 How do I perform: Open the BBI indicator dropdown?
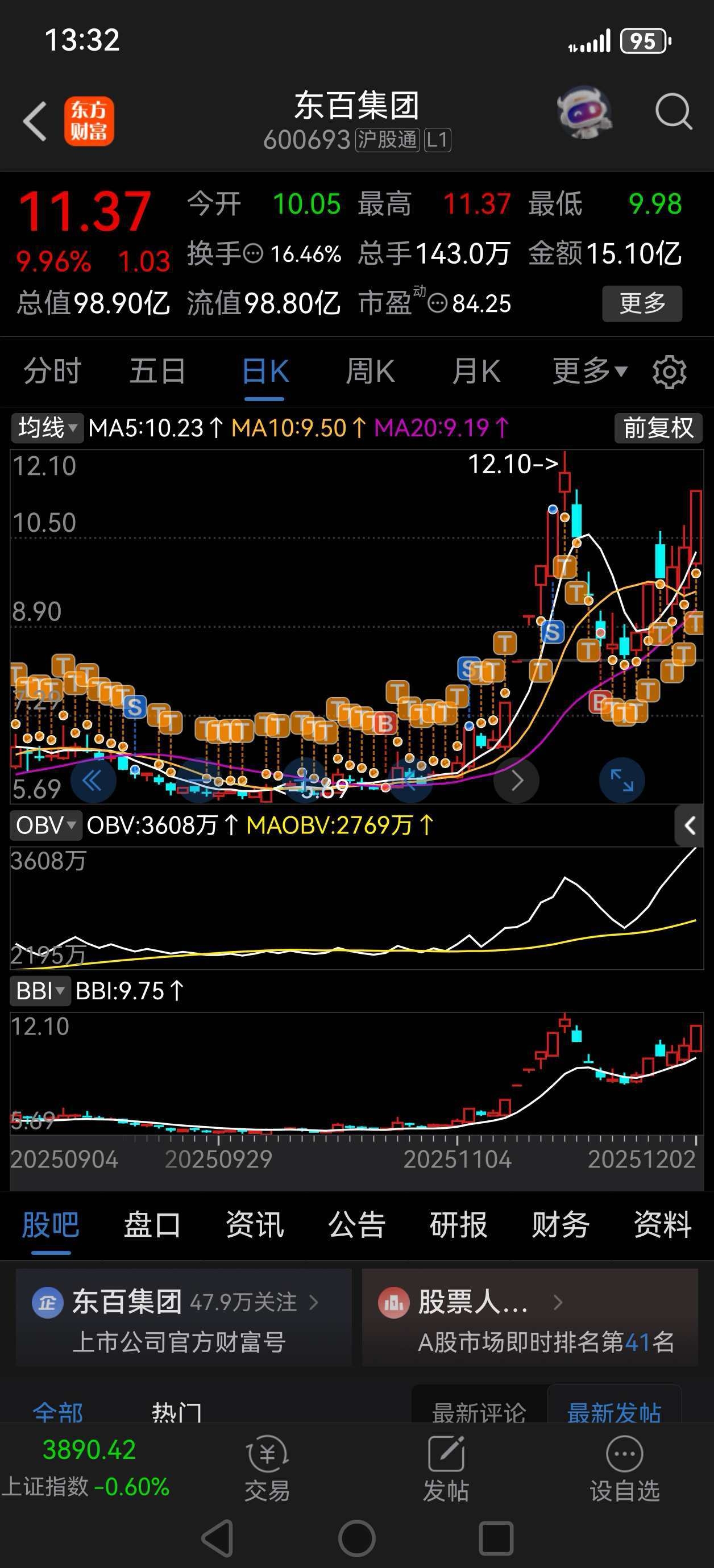pyautogui.click(x=40, y=991)
